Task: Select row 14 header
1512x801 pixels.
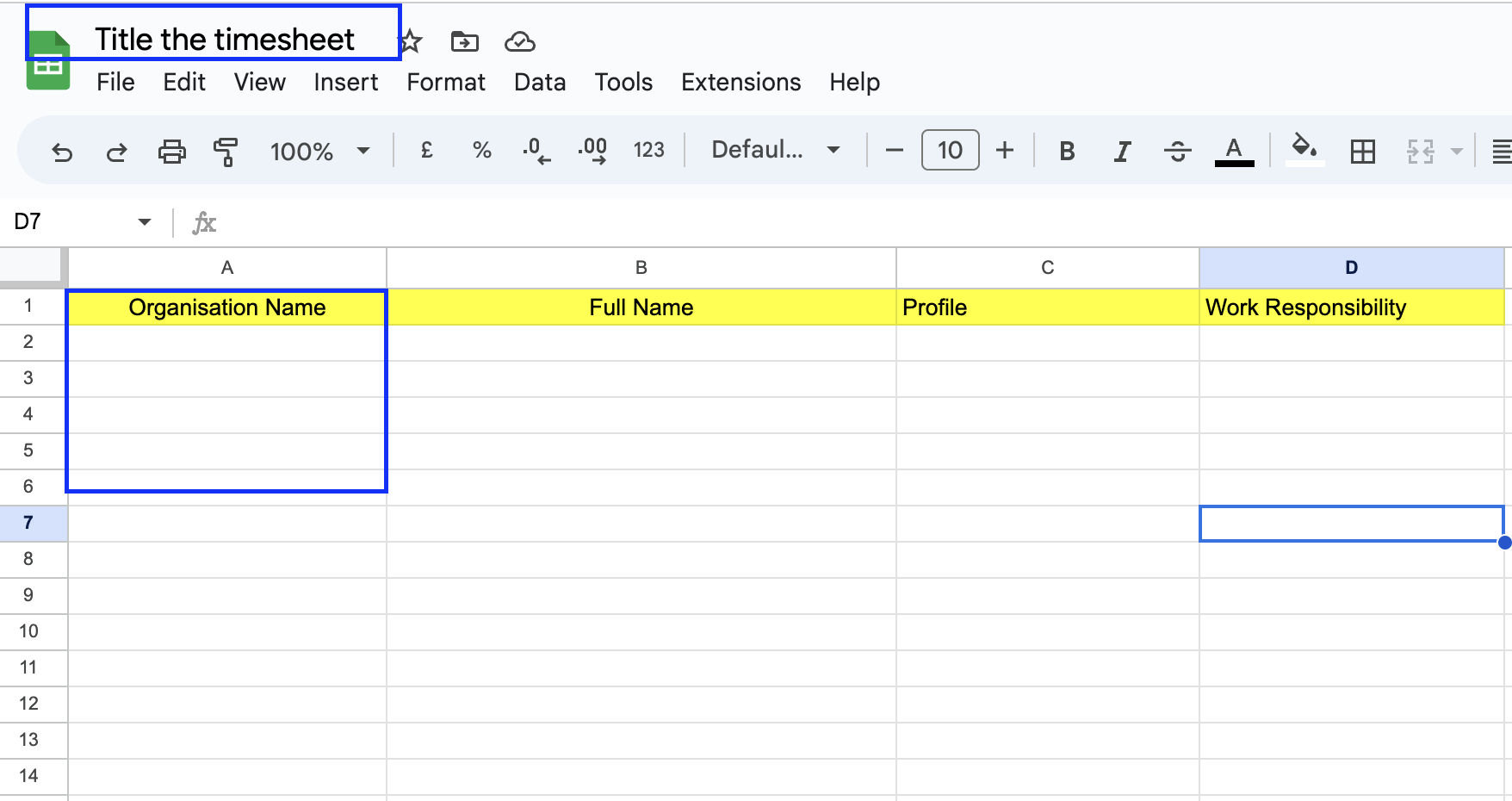Action: (x=34, y=776)
